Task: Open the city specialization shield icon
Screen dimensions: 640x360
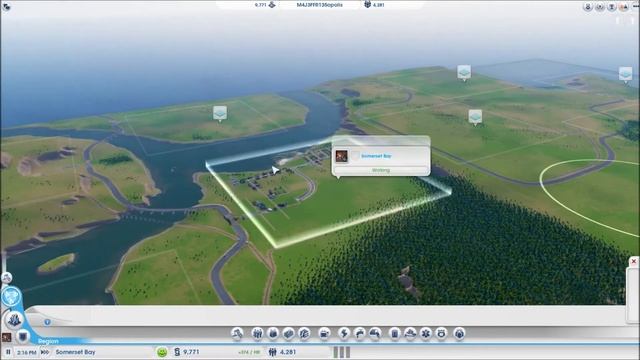Action: [x=23, y=337]
